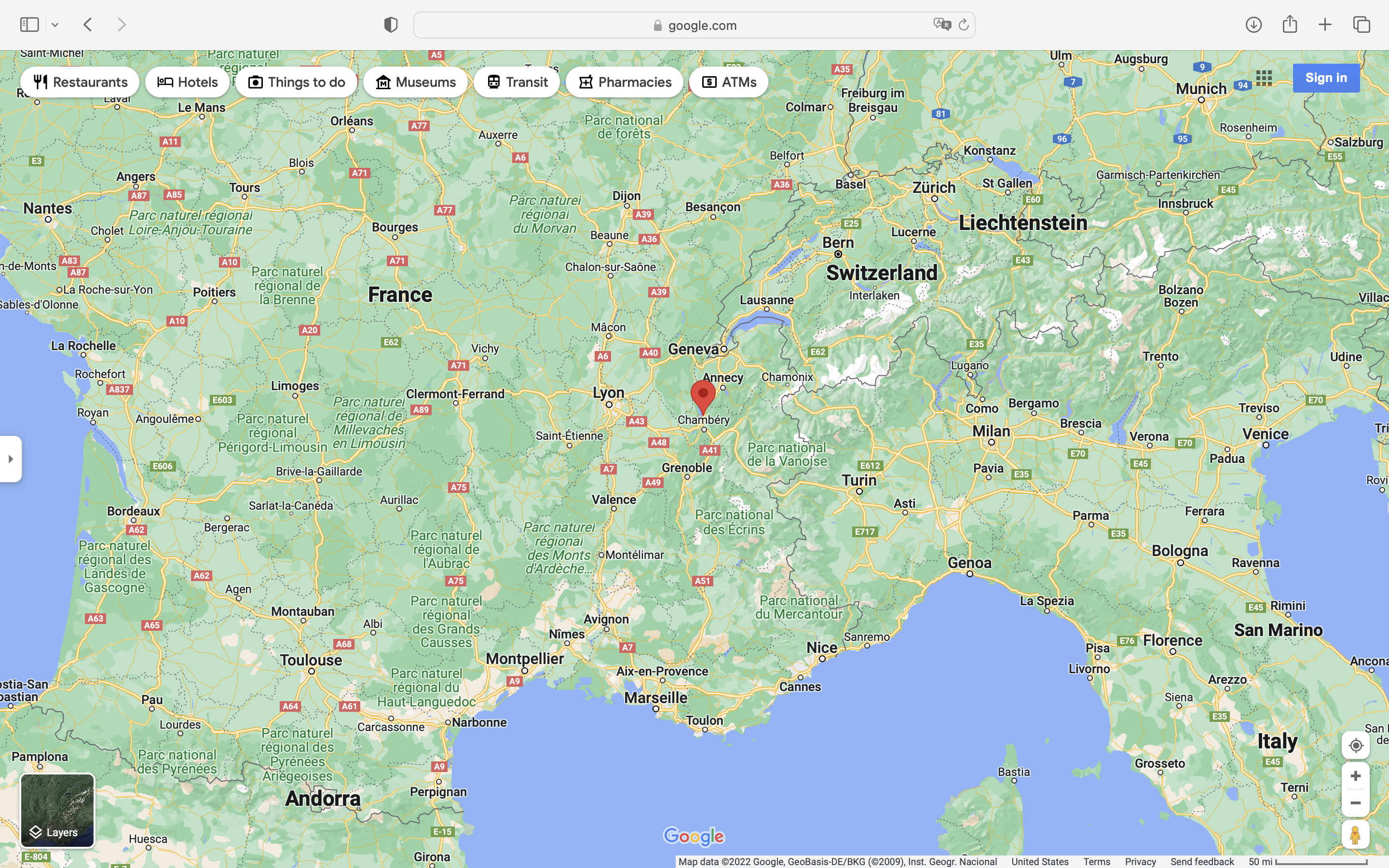Click the Street View pegman icon
This screenshot has width=1389, height=868.
(x=1355, y=835)
